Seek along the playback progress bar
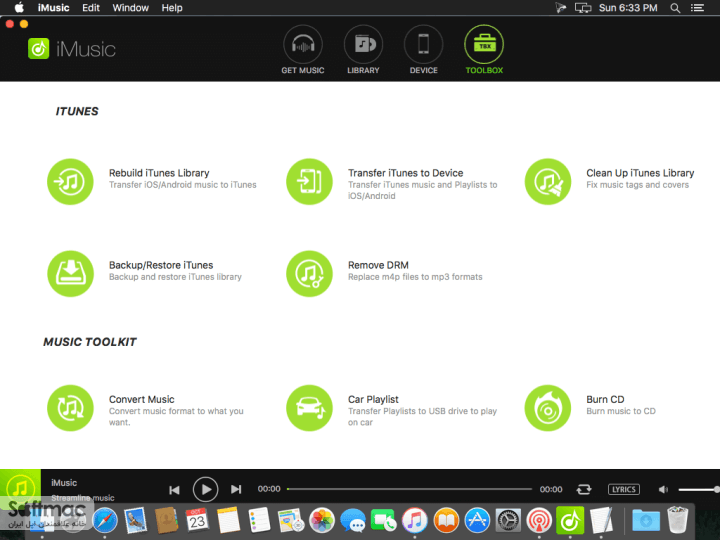This screenshot has height=540, width=720. pos(409,489)
